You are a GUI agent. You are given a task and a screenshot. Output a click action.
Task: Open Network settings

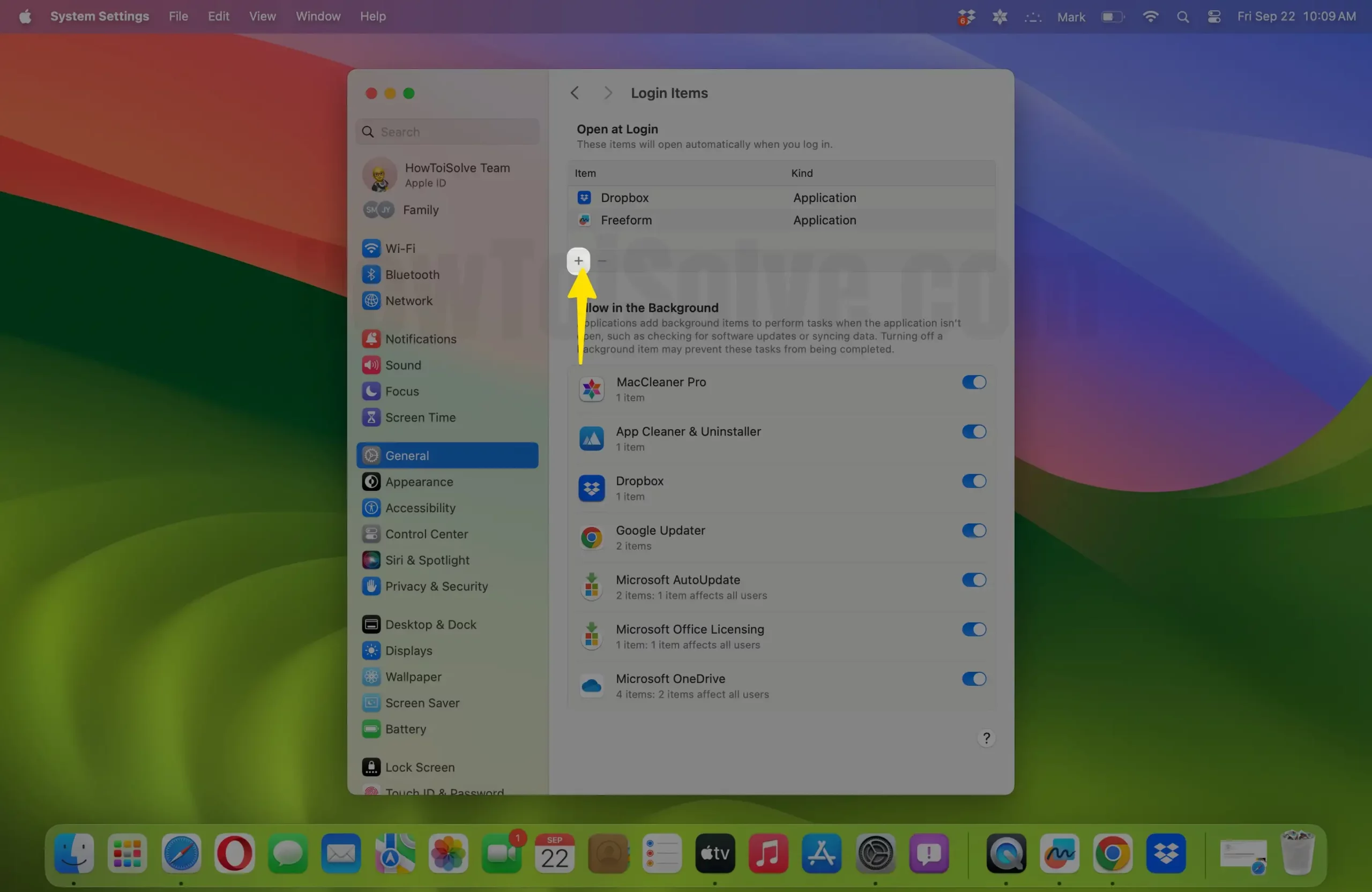click(x=448, y=301)
